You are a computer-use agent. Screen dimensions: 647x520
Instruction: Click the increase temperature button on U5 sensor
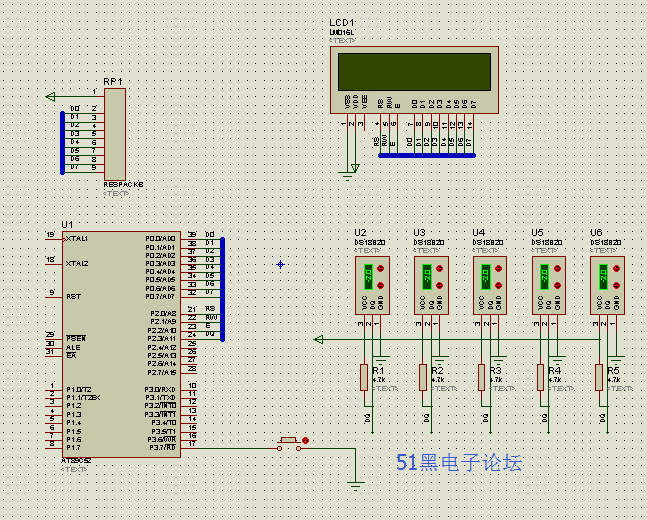(x=557, y=268)
